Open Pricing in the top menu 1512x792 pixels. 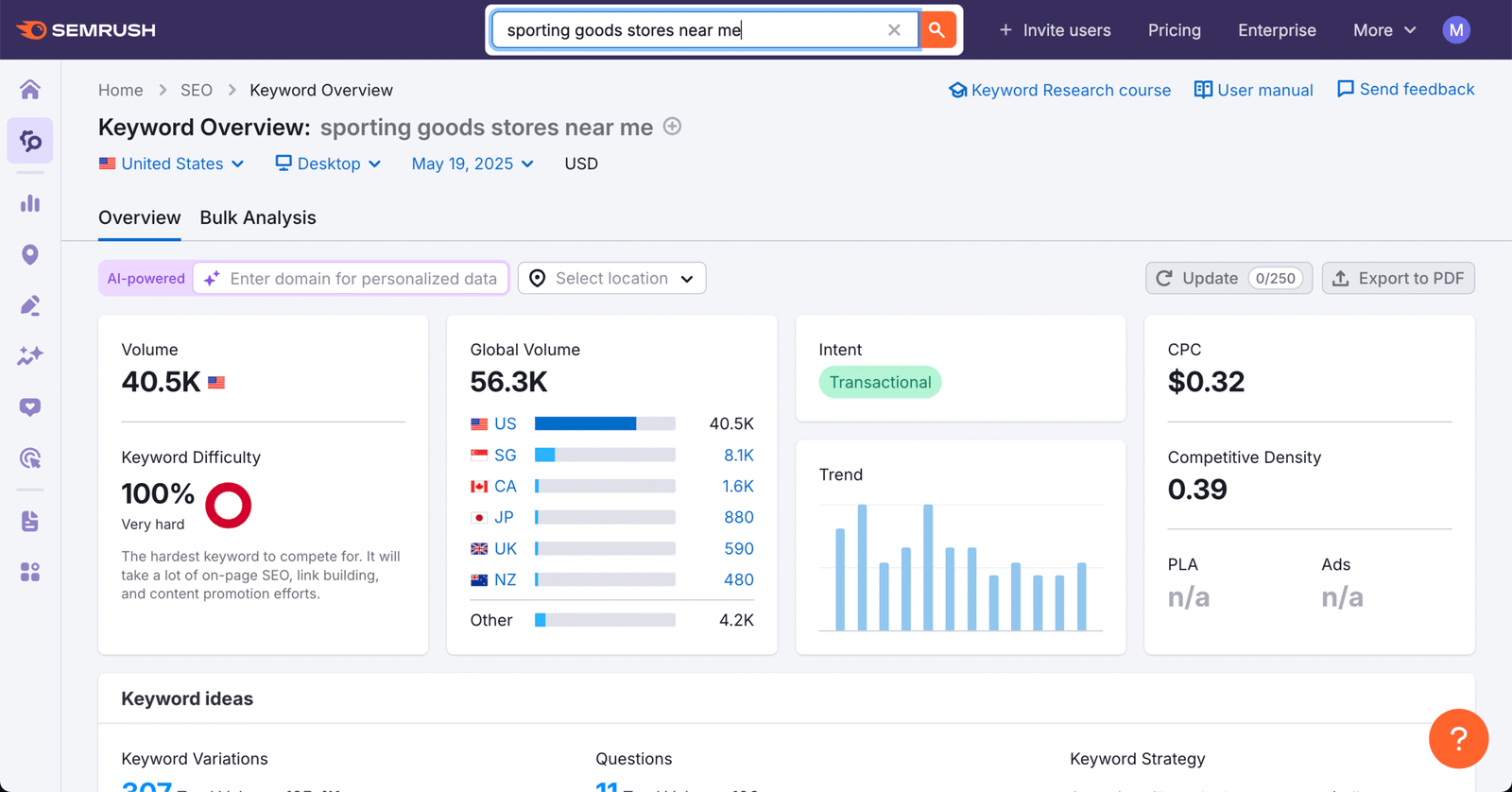click(x=1174, y=30)
